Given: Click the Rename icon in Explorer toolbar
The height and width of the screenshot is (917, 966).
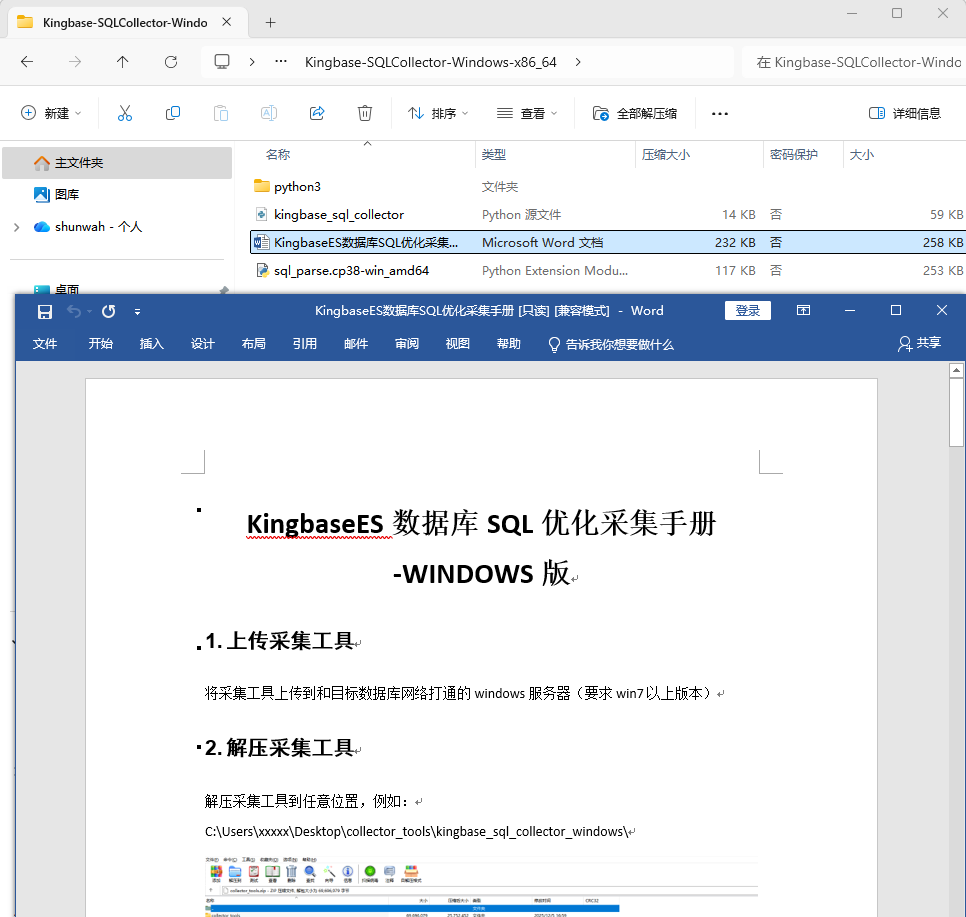Looking at the screenshot, I should (269, 113).
